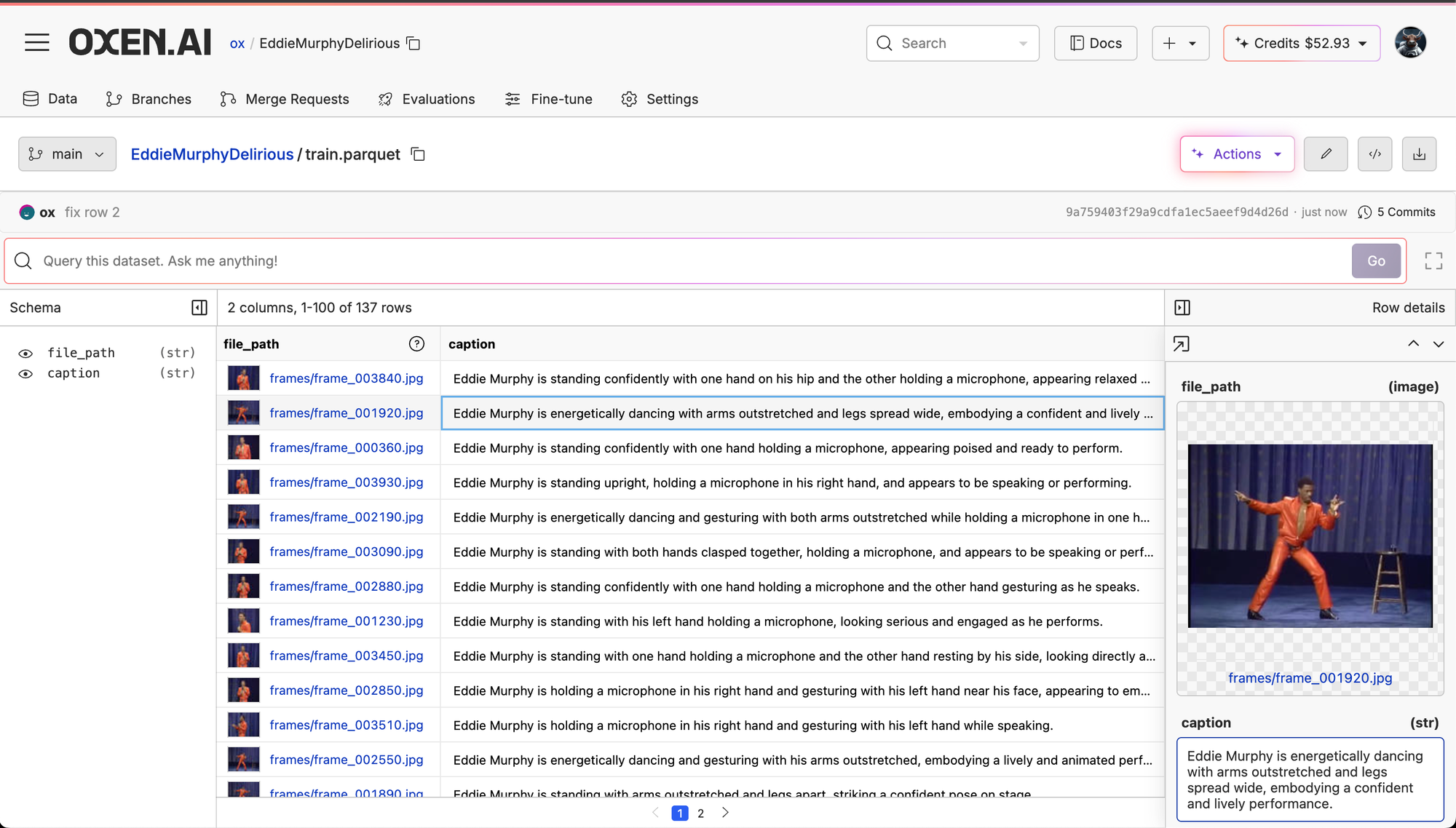Download train.parquet with the download icon
This screenshot has width=1456, height=828.
coord(1419,154)
